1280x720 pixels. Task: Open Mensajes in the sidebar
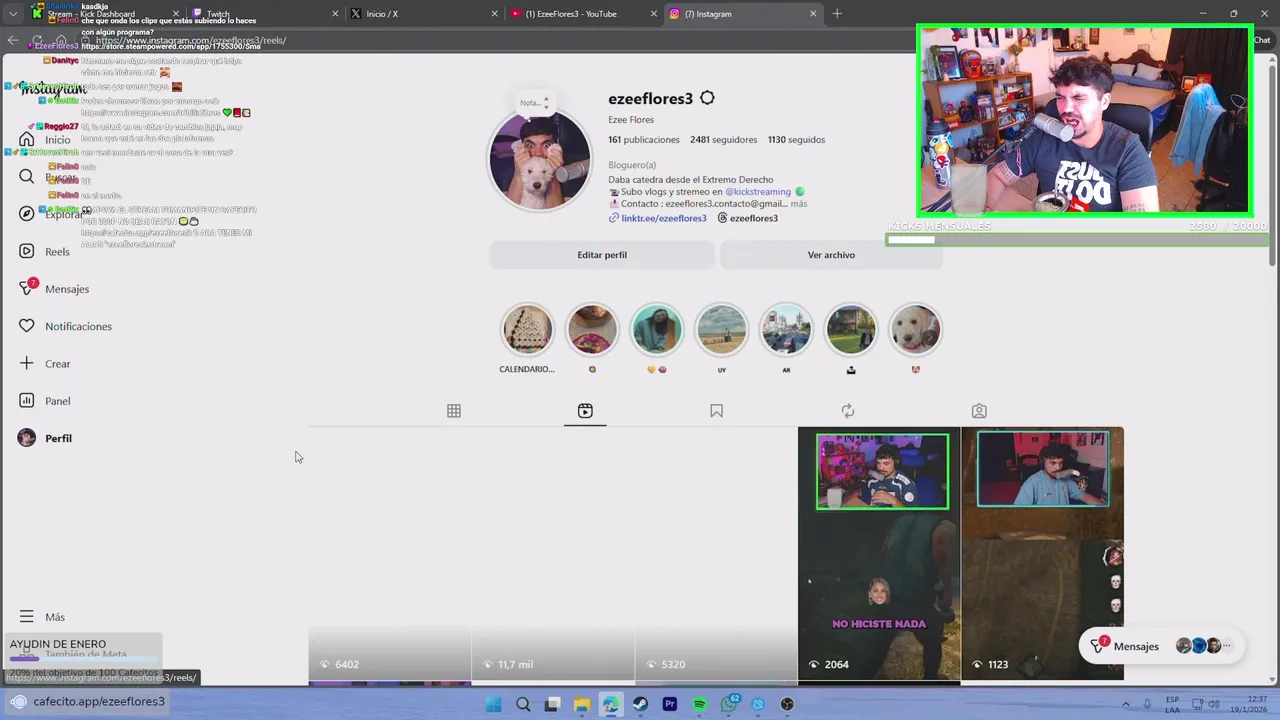pos(54,289)
